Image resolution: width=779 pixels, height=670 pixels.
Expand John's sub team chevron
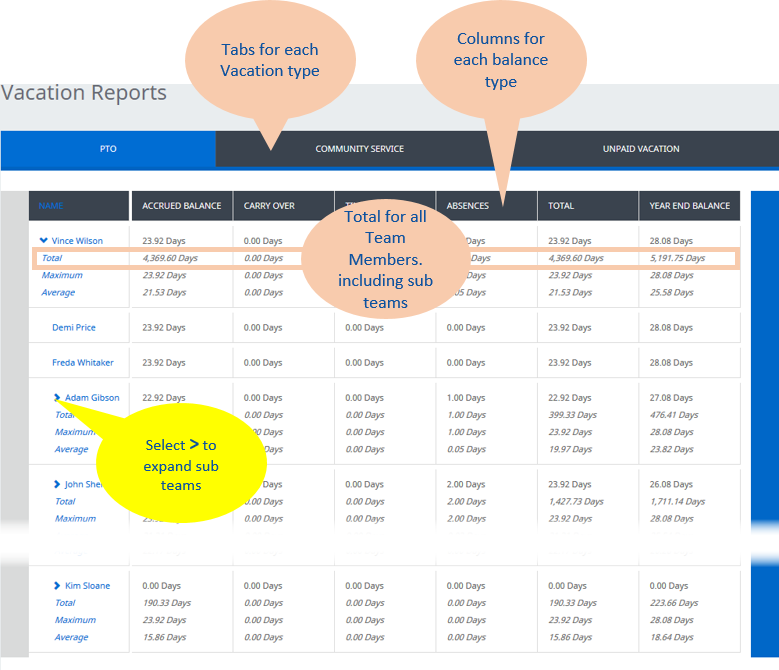(x=57, y=485)
